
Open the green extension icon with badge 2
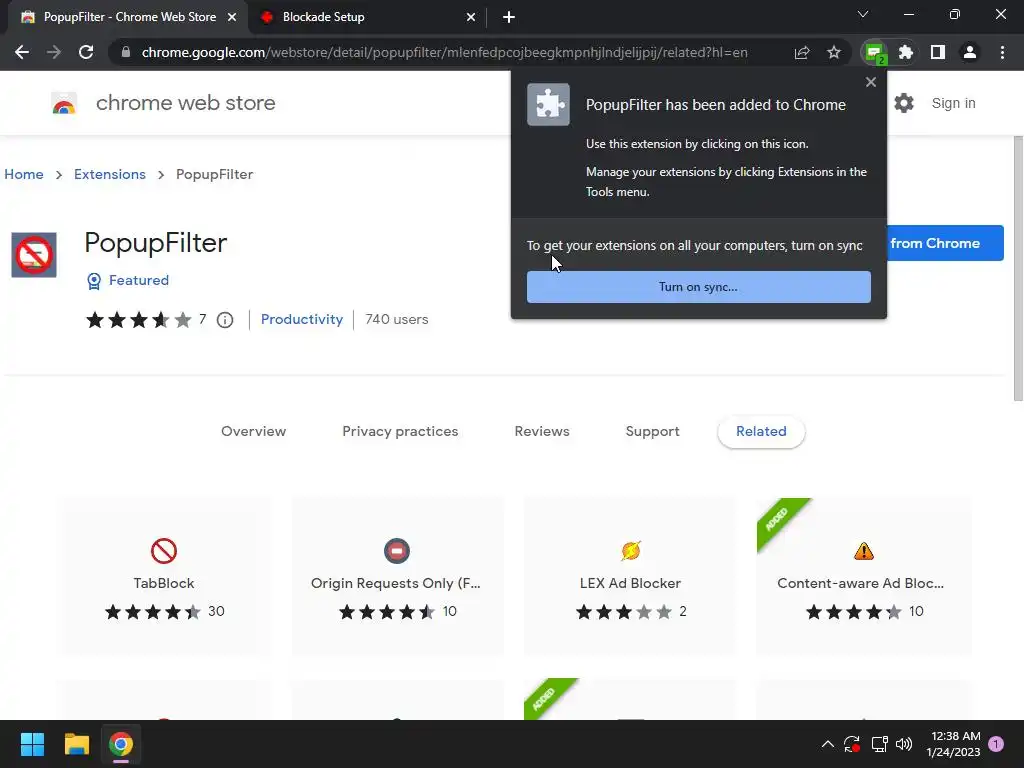pyautogui.click(x=874, y=53)
